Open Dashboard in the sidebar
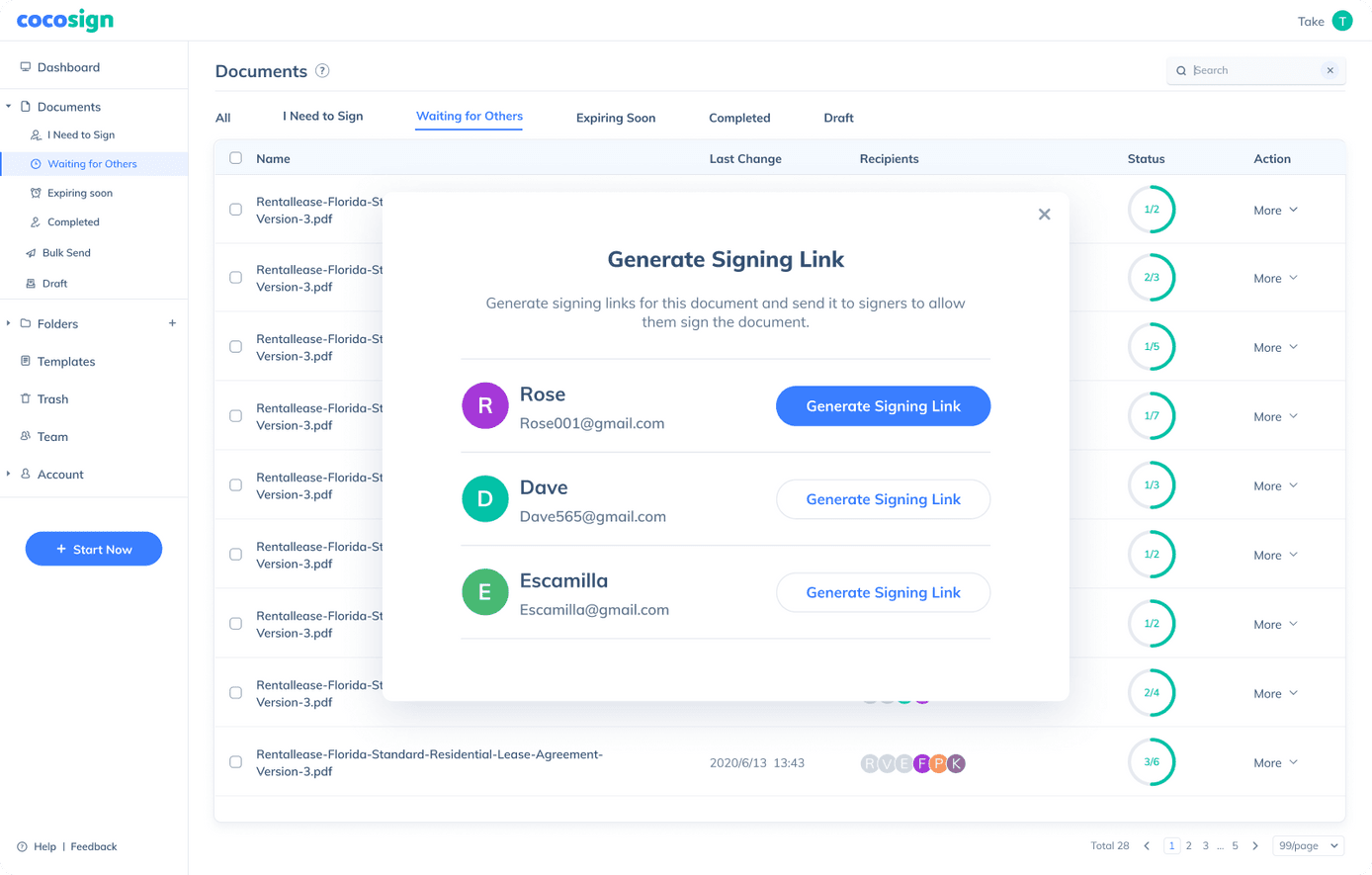1372x875 pixels. 68,67
